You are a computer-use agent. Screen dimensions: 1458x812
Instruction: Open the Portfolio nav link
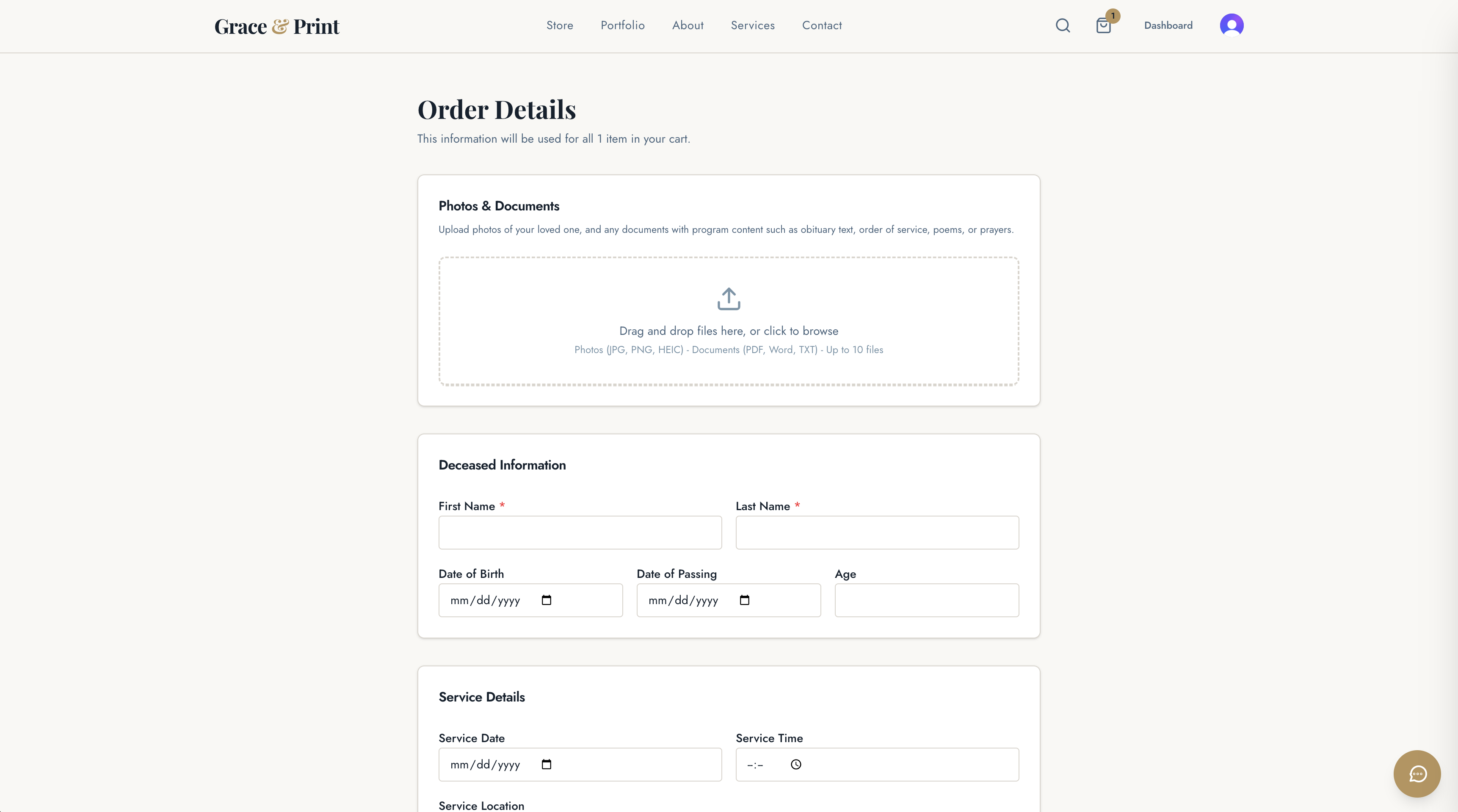point(623,25)
